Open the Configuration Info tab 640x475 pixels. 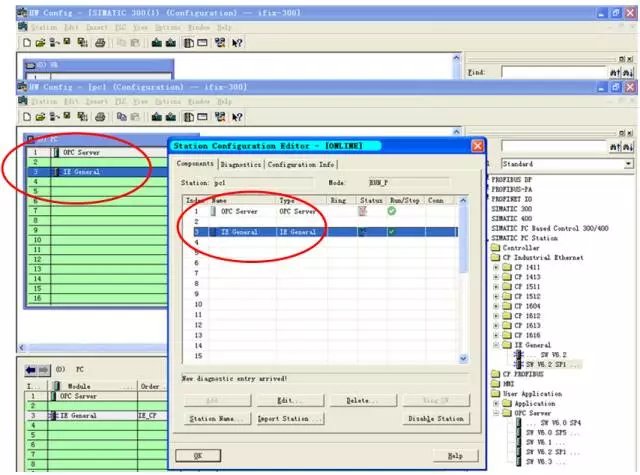301,164
